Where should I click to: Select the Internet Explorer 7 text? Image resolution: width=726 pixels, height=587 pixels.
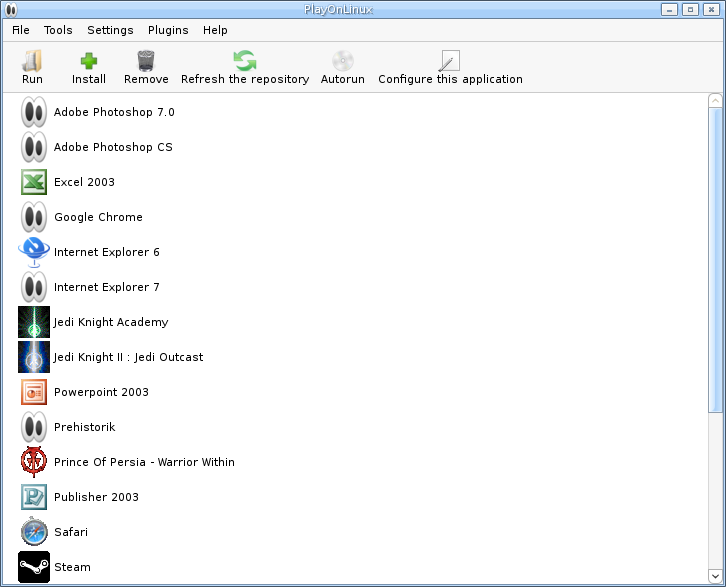pos(106,287)
